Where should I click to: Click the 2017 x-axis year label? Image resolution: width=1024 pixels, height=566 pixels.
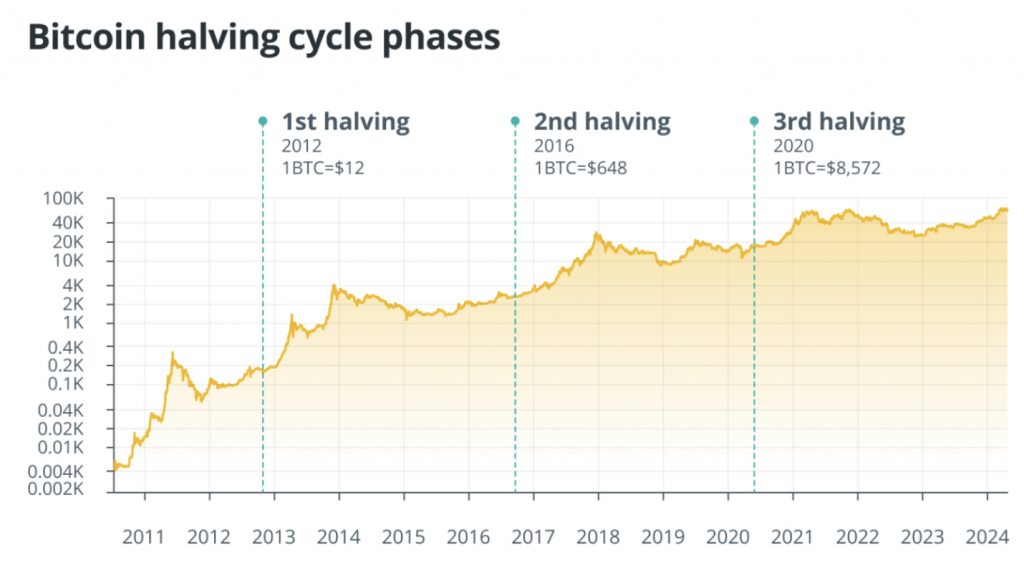[x=533, y=537]
